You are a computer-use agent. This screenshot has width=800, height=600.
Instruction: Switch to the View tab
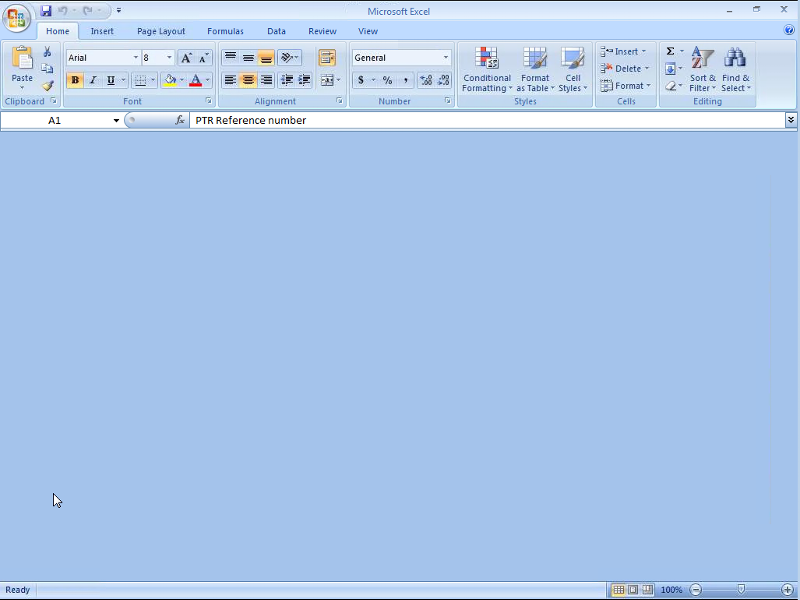368,31
